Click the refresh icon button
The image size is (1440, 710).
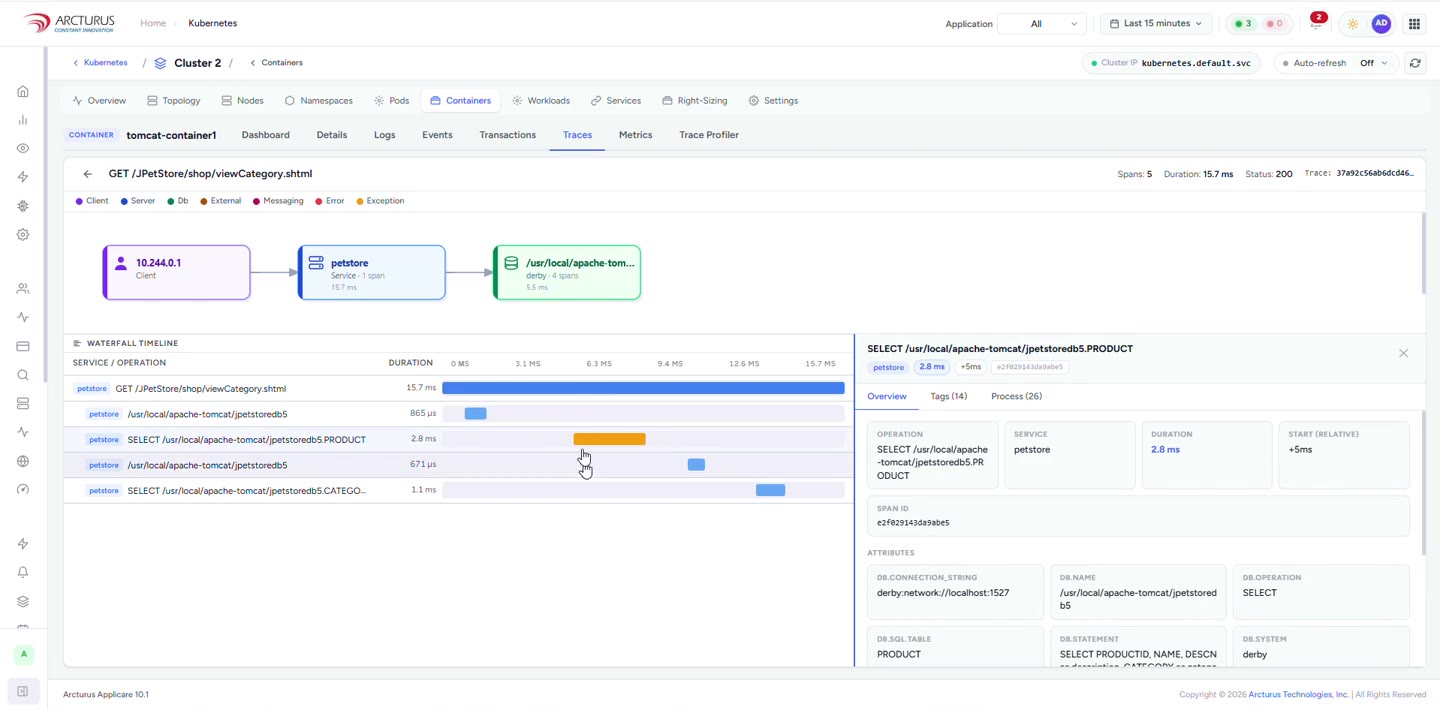pos(1415,63)
